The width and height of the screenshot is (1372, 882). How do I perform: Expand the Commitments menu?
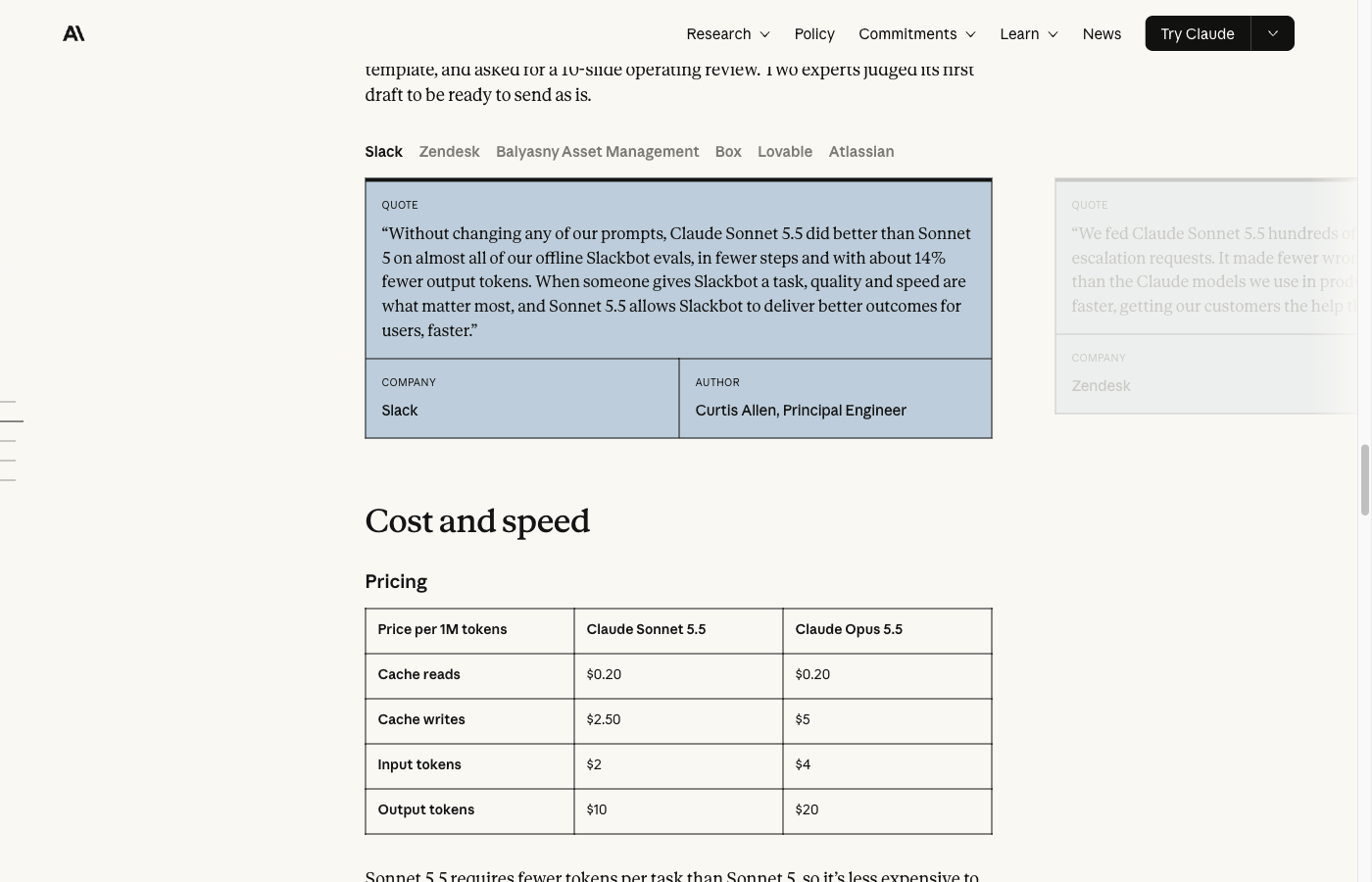[917, 33]
